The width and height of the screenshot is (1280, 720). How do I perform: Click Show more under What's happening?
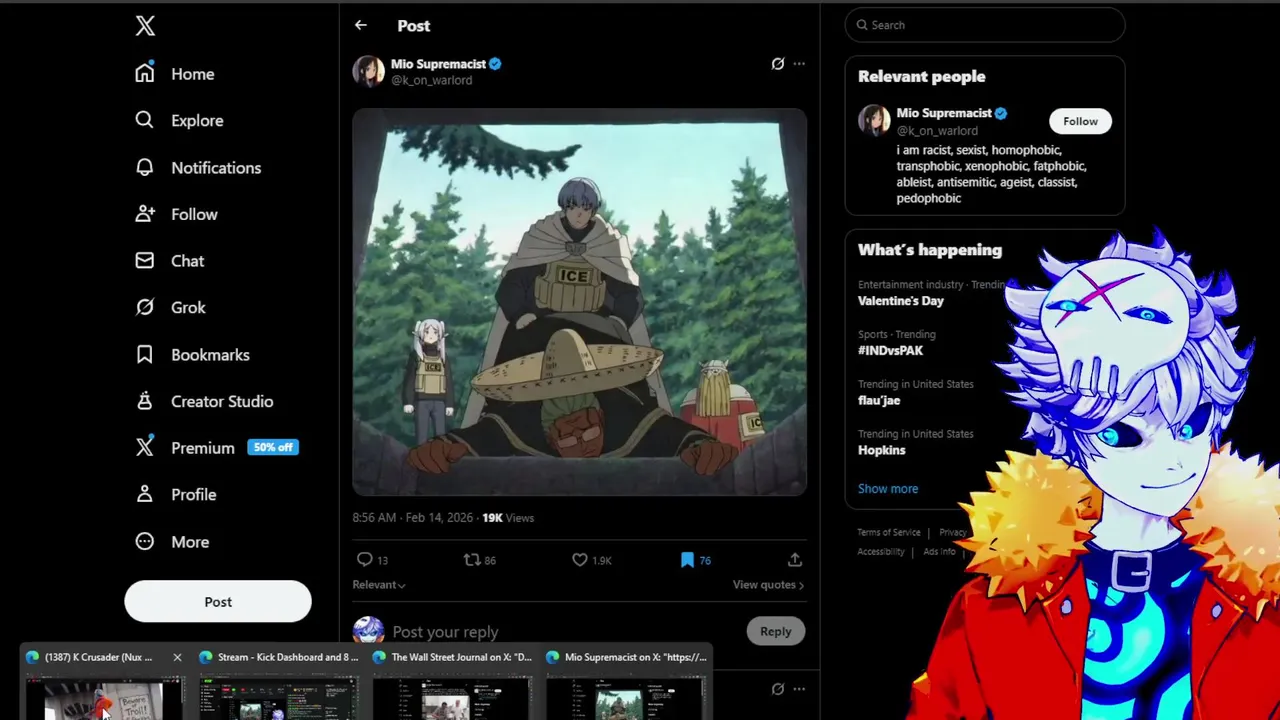click(x=888, y=489)
